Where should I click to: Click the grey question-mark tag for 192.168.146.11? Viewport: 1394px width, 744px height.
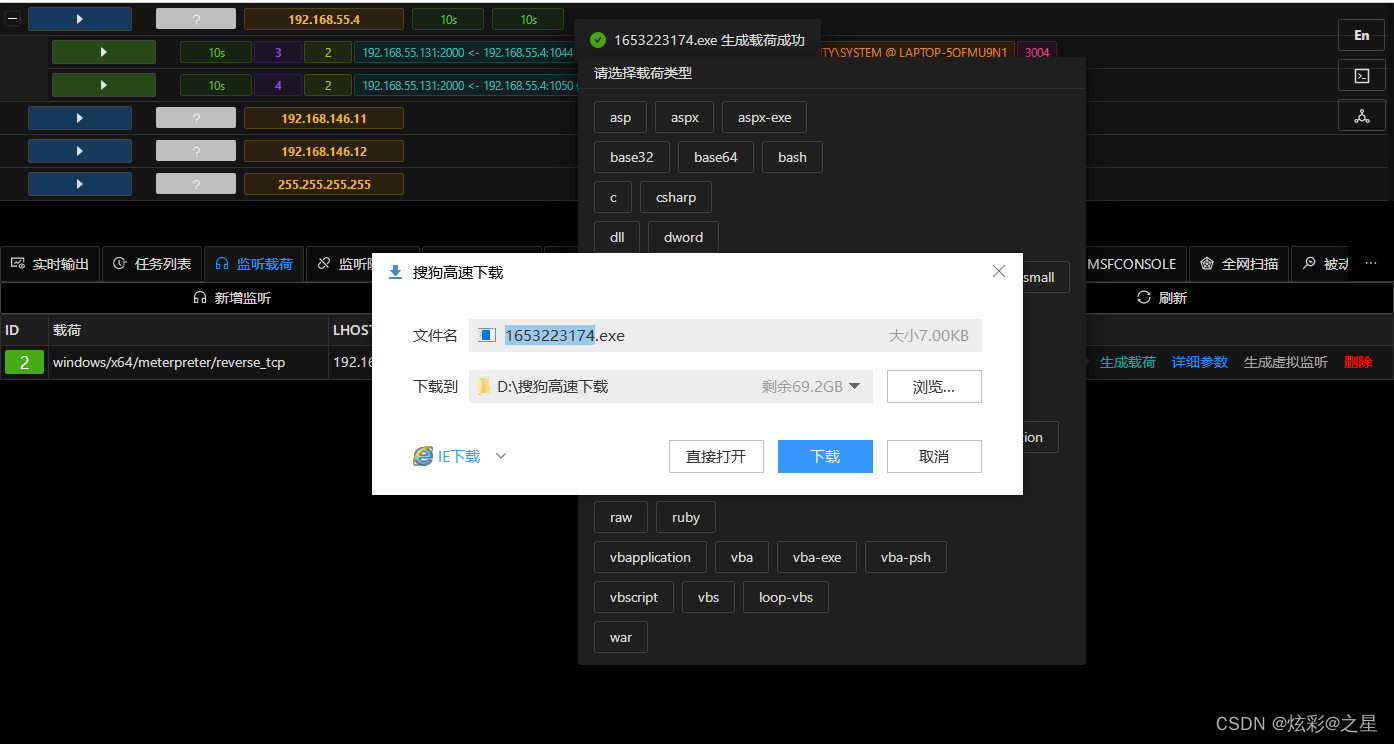(196, 118)
